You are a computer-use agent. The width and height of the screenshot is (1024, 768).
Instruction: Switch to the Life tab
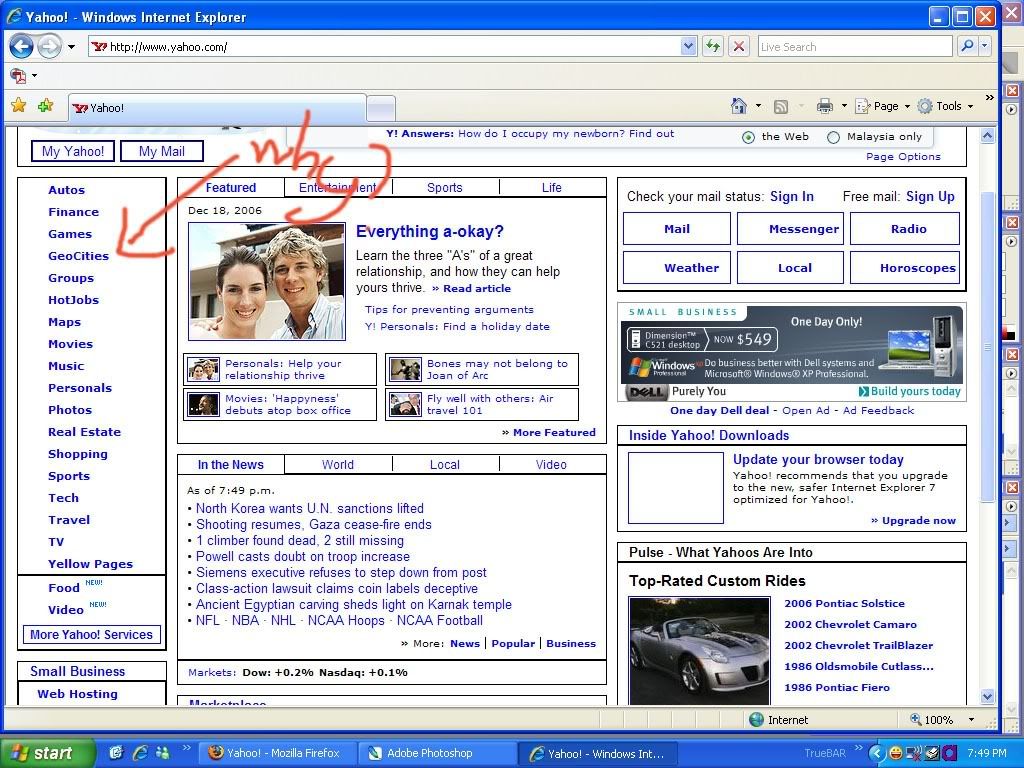point(552,188)
